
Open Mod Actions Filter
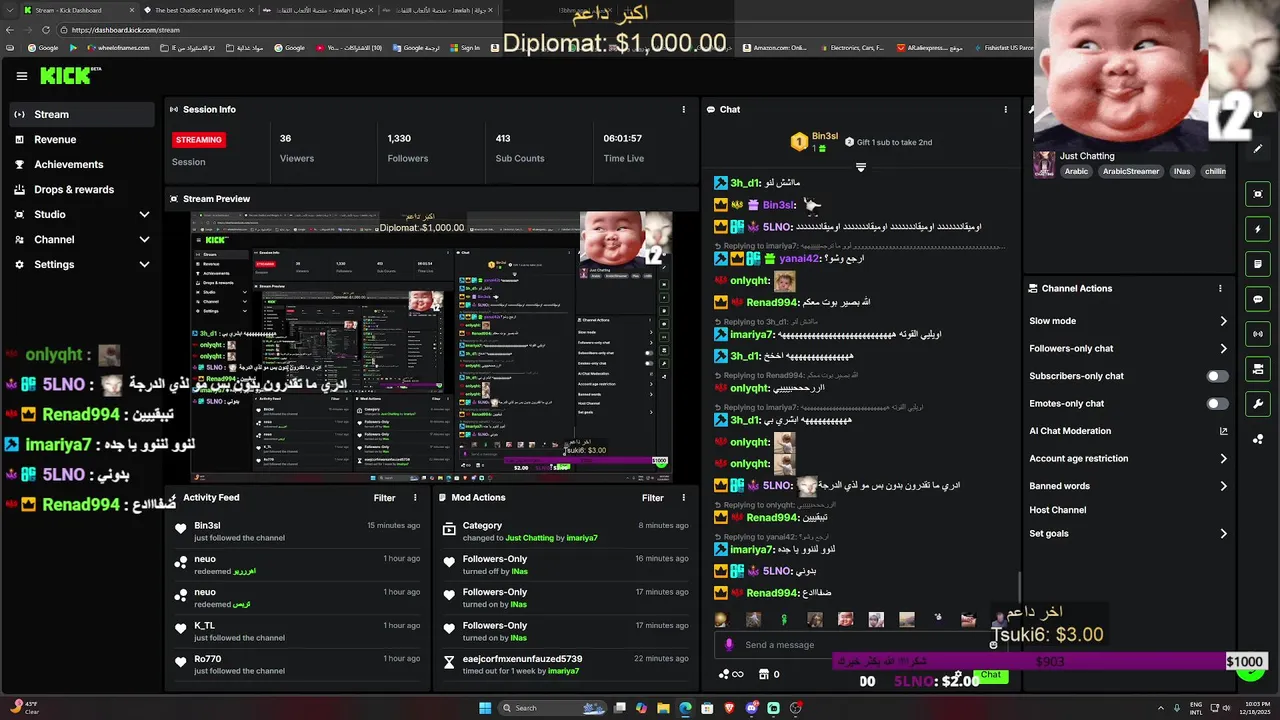tap(653, 497)
